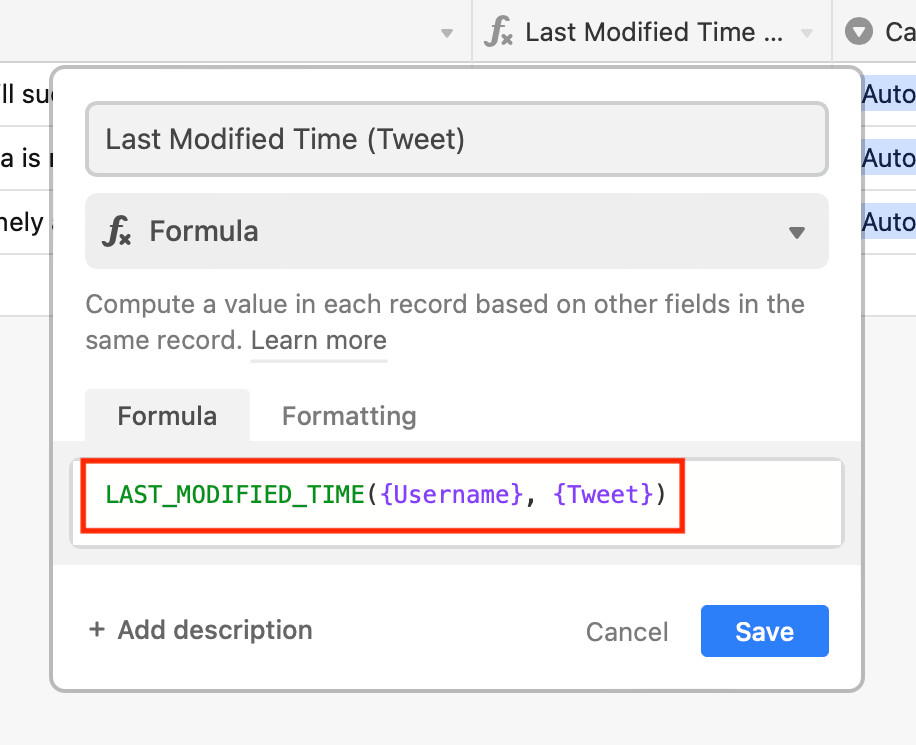This screenshot has width=916, height=745.
Task: Edit the field name Last Modified Time (Tweet)
Action: point(457,139)
